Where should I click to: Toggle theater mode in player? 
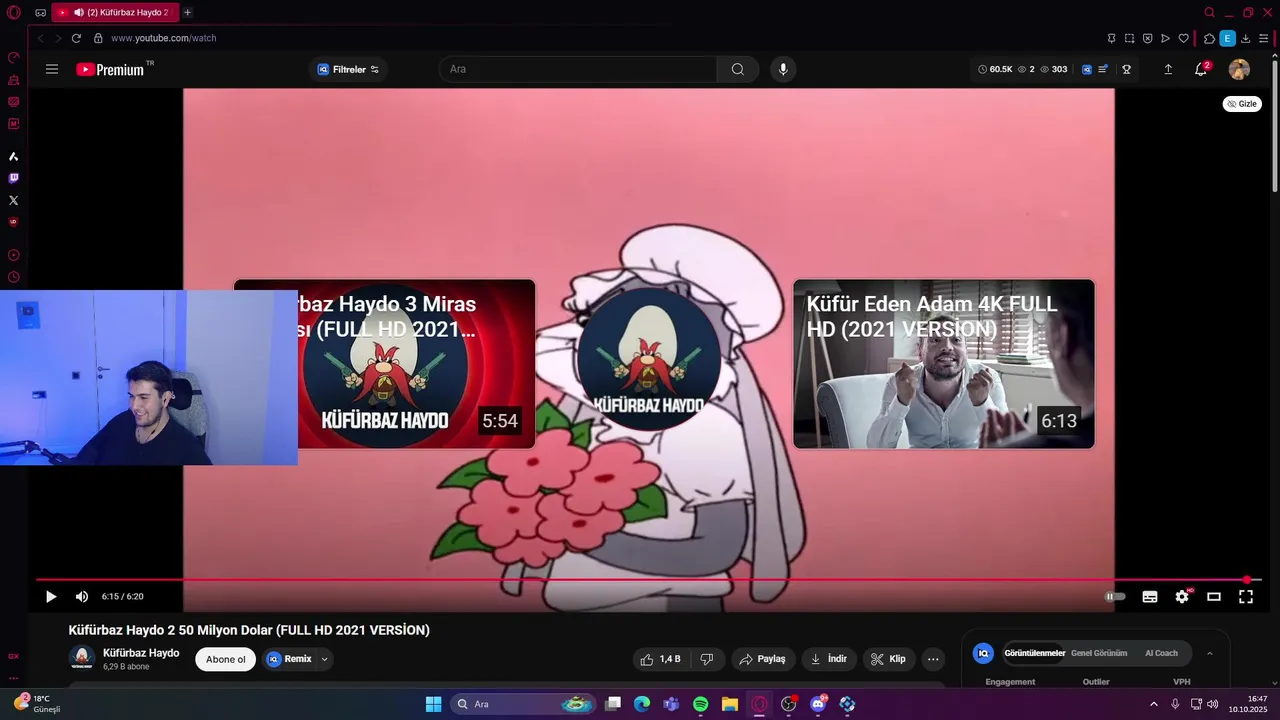point(1214,596)
